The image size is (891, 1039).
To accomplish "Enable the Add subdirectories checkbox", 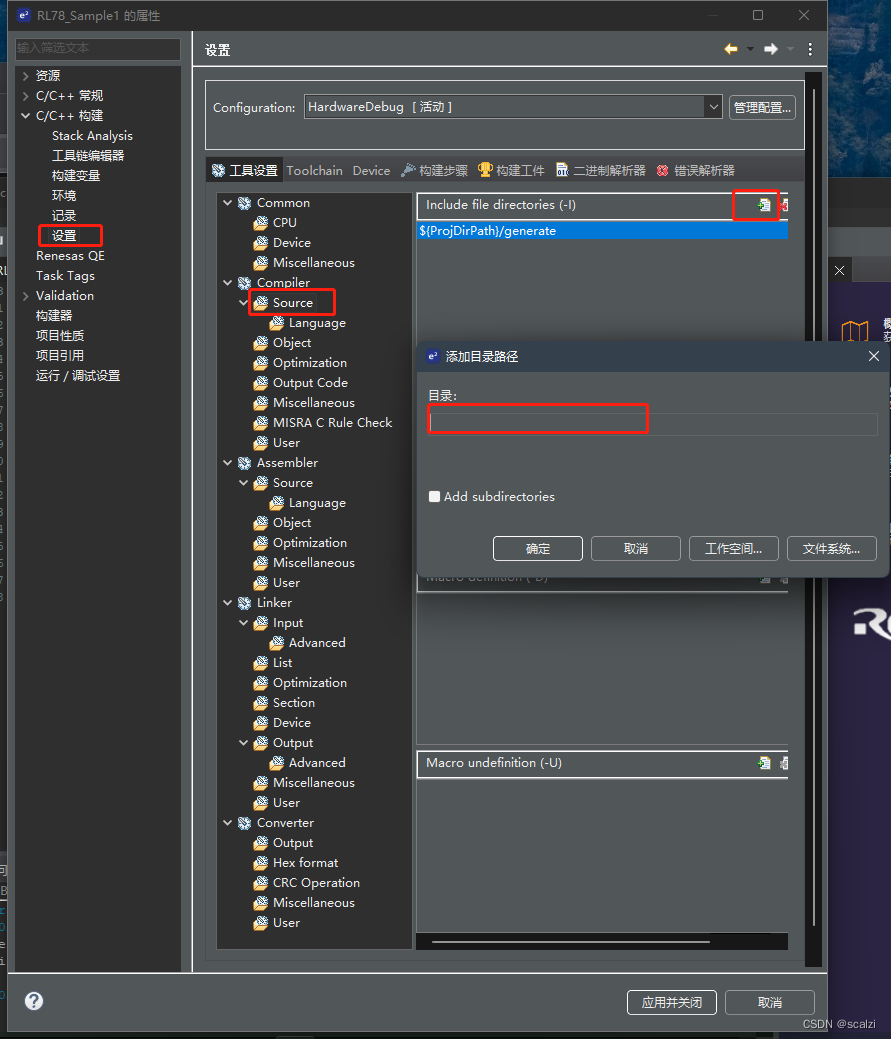I will pyautogui.click(x=434, y=496).
